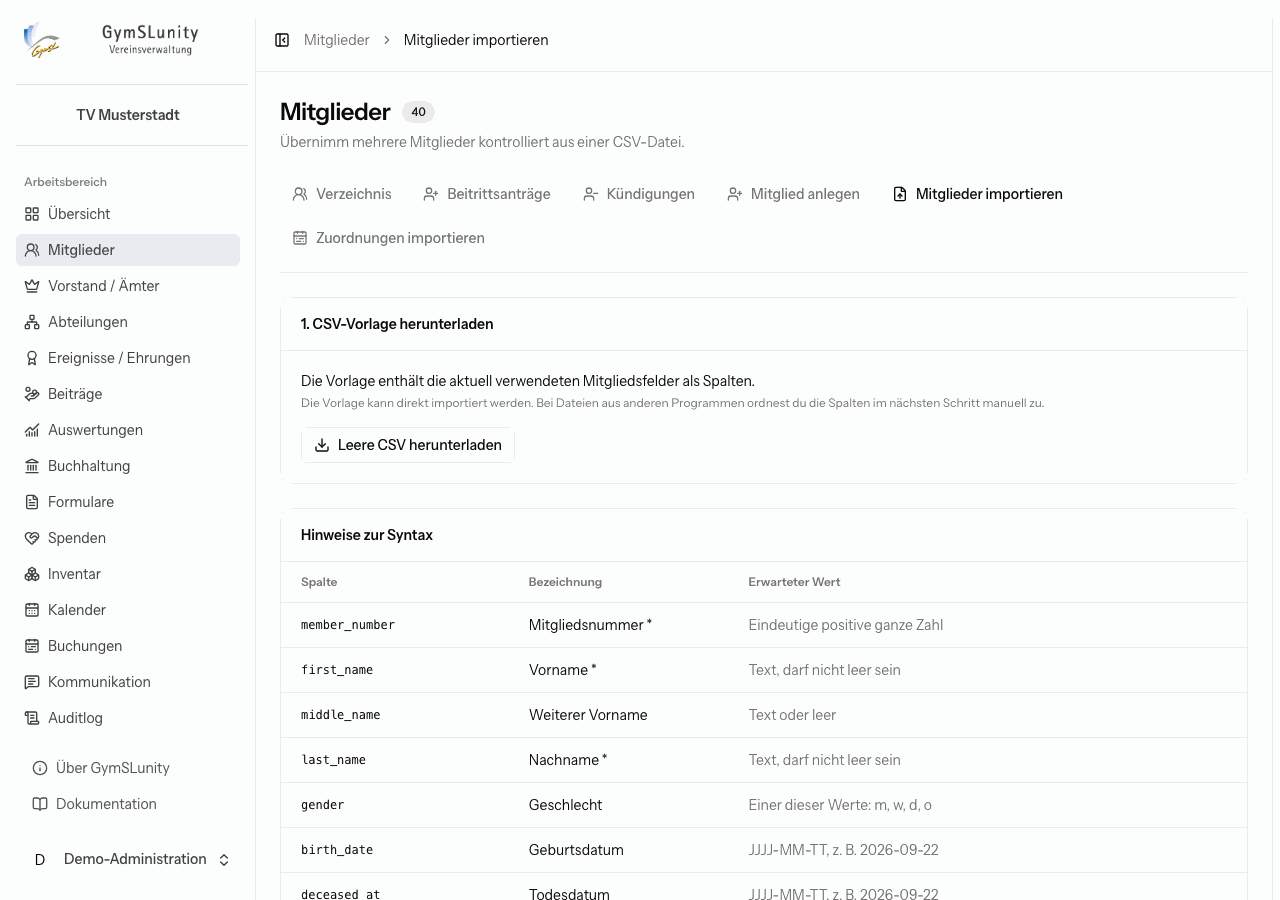This screenshot has width=1280, height=900.
Task: Click the Übersicht grid icon
Action: [x=32, y=214]
